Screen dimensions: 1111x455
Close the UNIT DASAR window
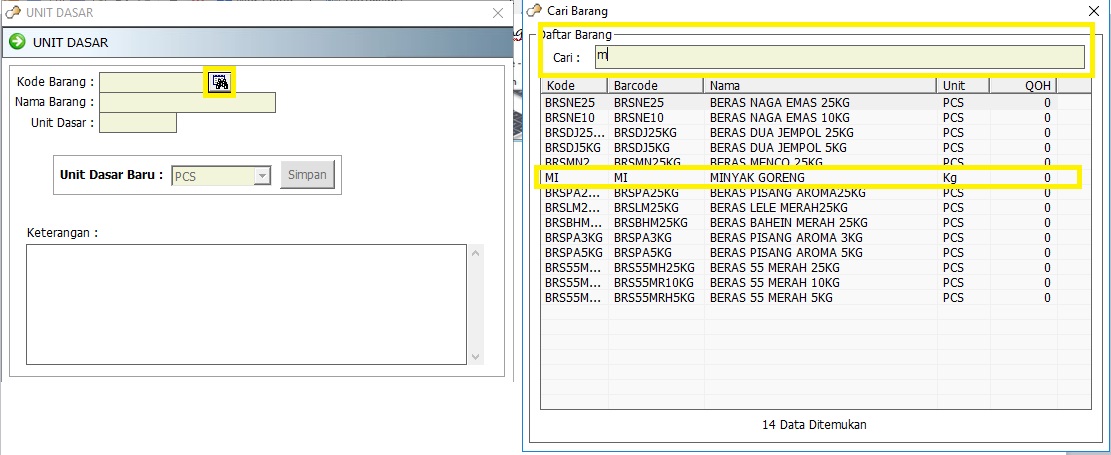(x=498, y=13)
